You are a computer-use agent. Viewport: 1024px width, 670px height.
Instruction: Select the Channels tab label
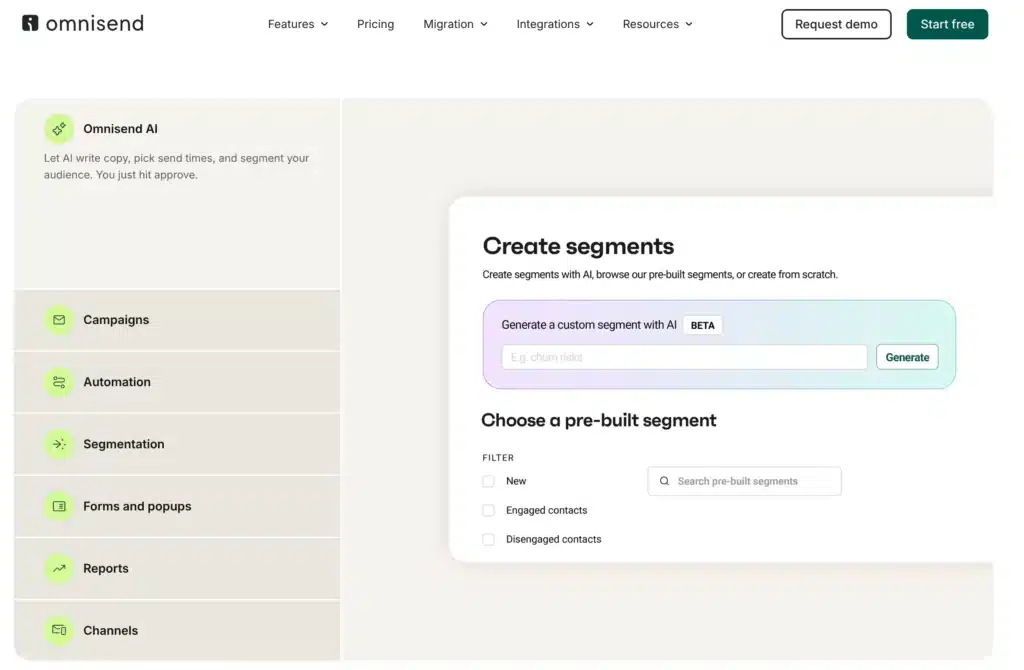pos(110,630)
